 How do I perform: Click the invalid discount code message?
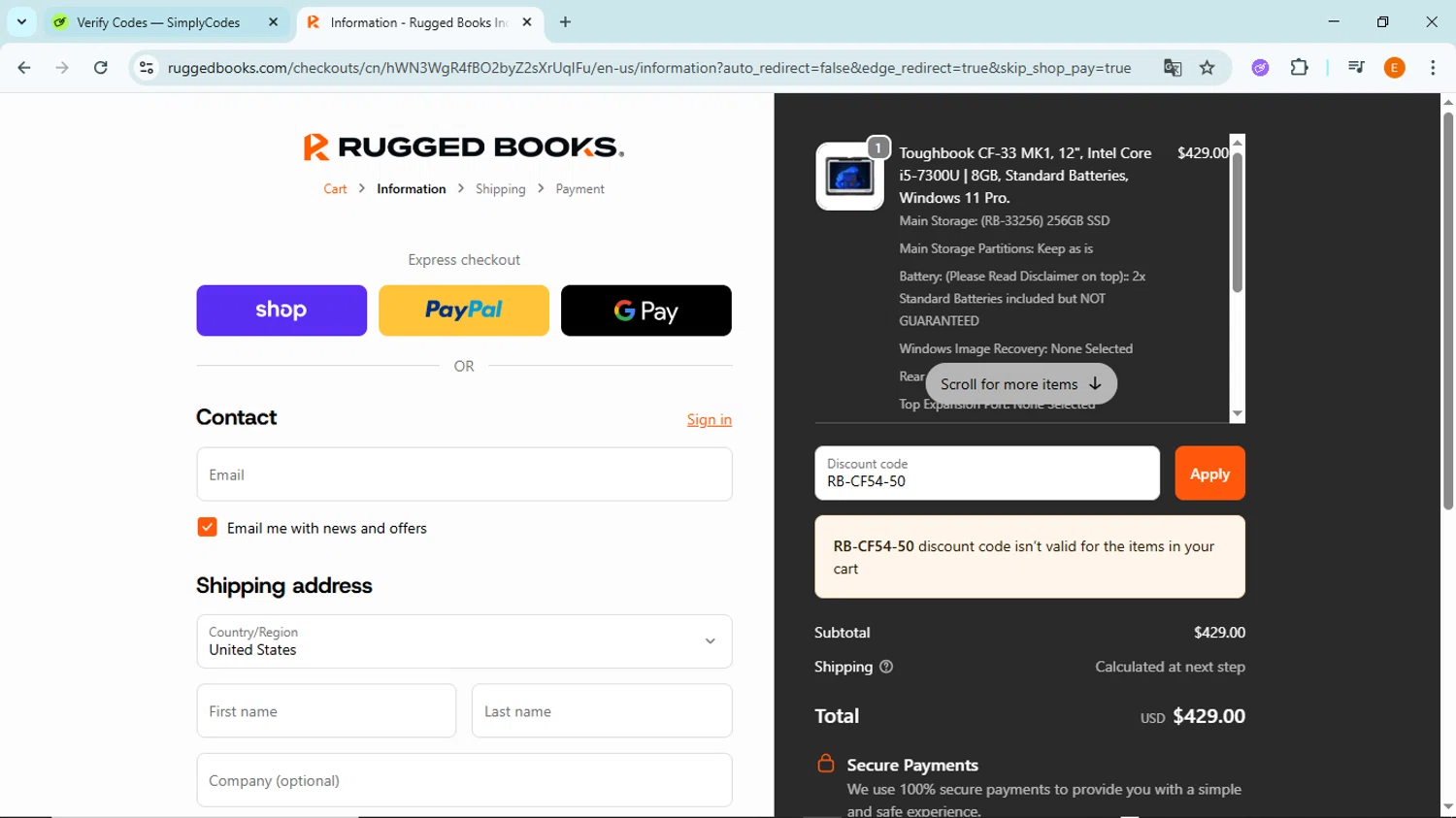(1030, 557)
